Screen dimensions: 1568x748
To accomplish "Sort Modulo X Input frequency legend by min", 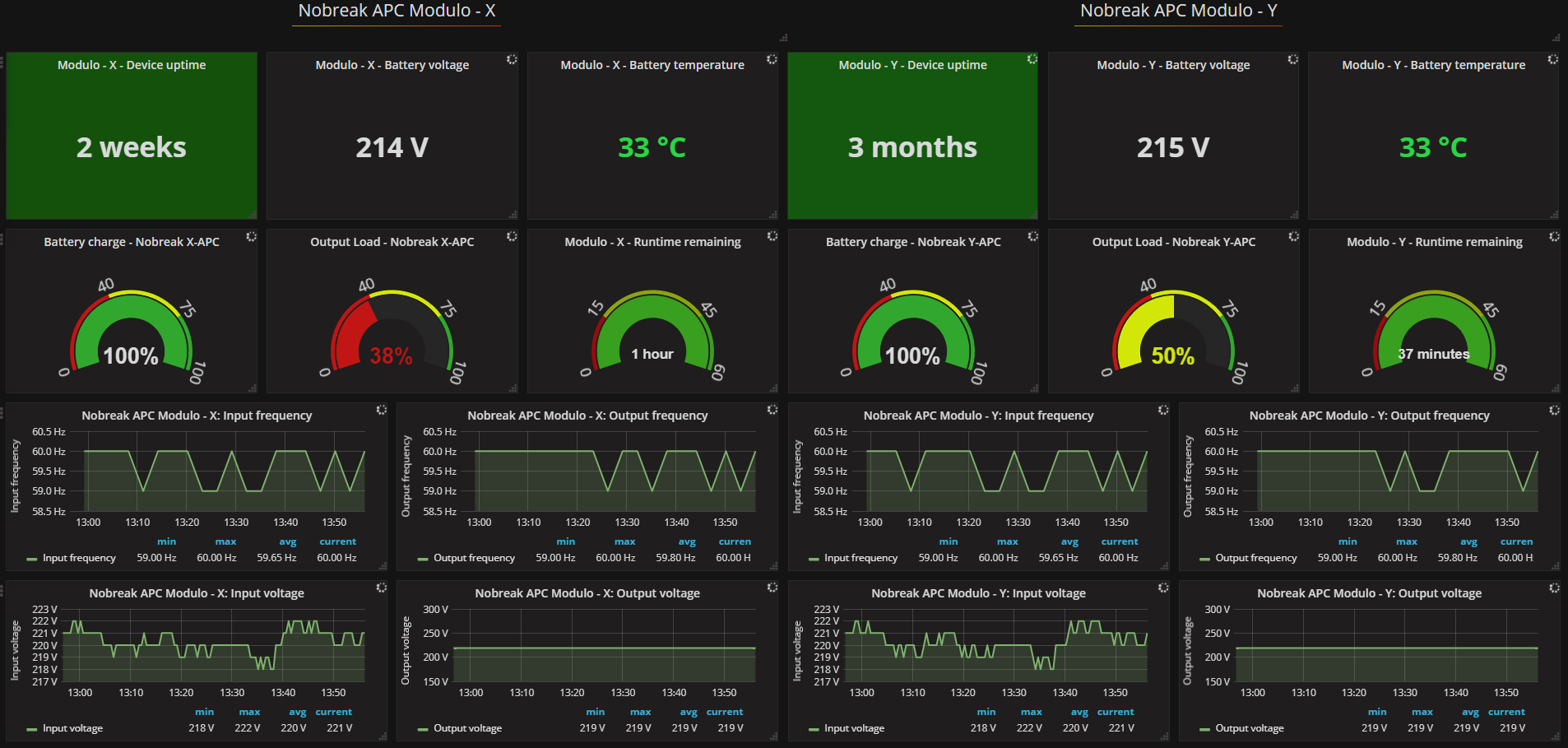I will [167, 541].
